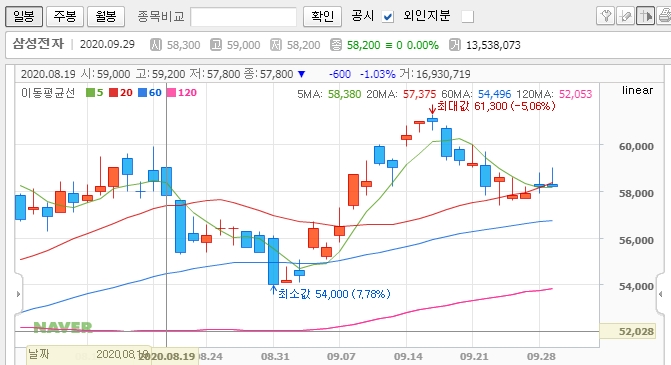Click the green 58,200 closing price
The image size is (671, 365).
pos(363,45)
